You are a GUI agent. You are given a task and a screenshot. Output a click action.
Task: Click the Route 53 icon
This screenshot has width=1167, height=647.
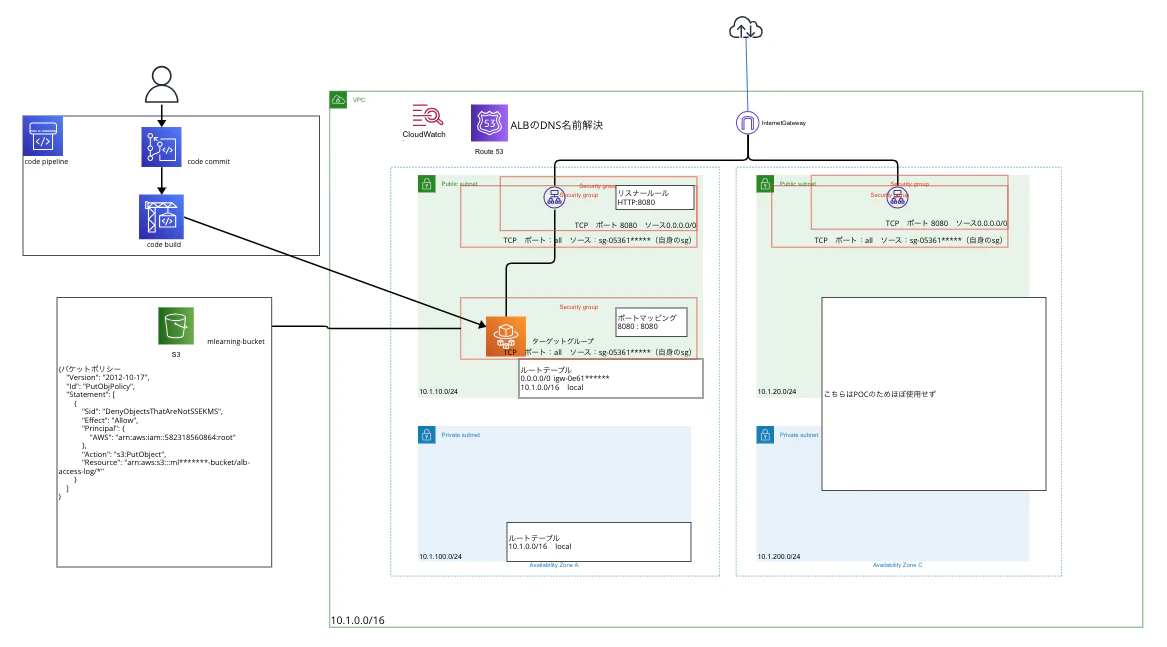coord(489,123)
